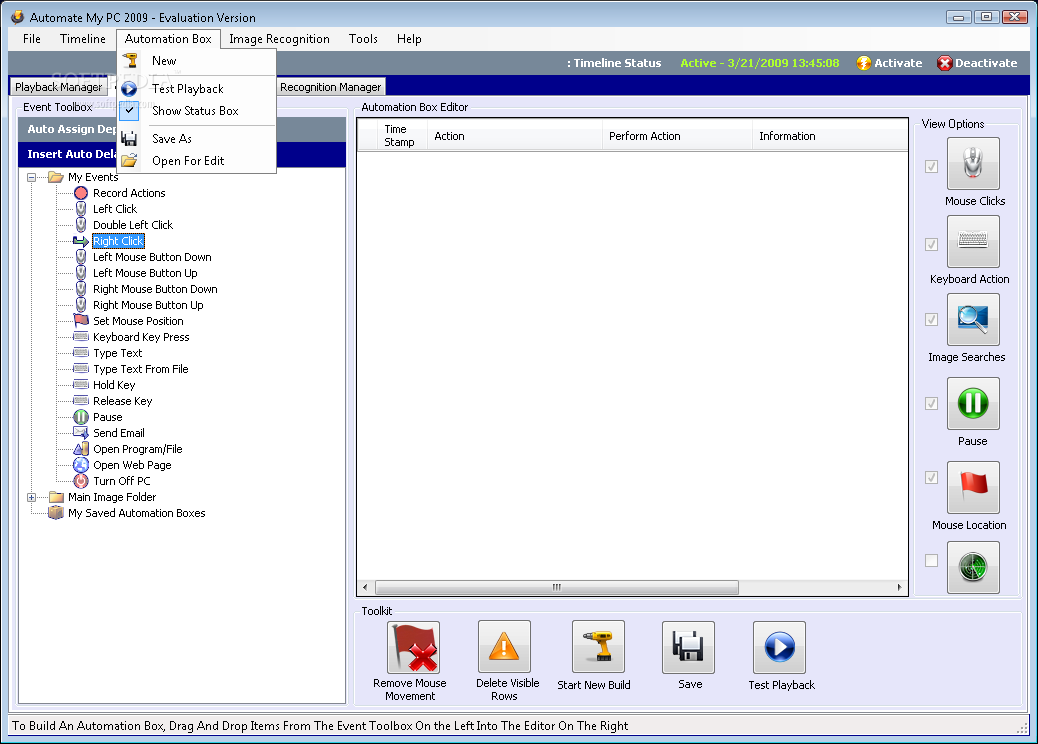
Task: Click the Image Searches magnifier button
Action: [972, 319]
